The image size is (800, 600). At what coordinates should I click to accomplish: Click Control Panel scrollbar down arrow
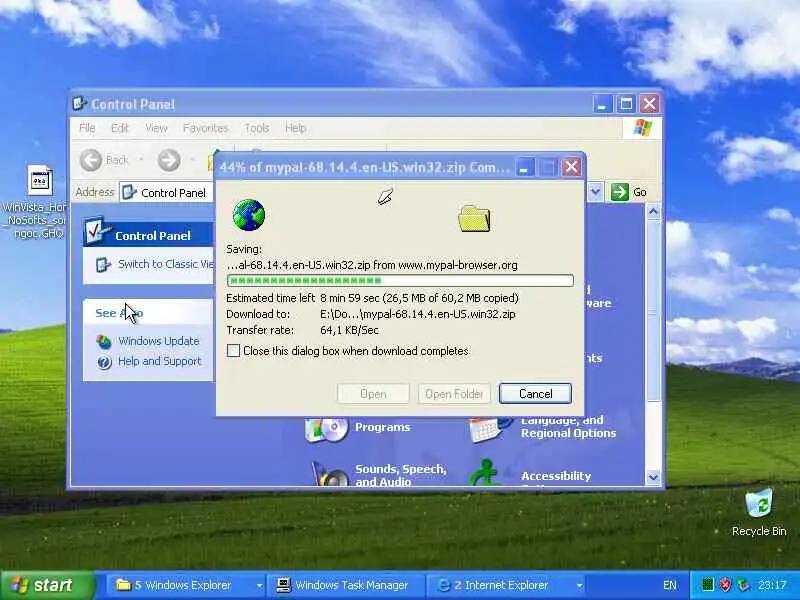coord(654,478)
